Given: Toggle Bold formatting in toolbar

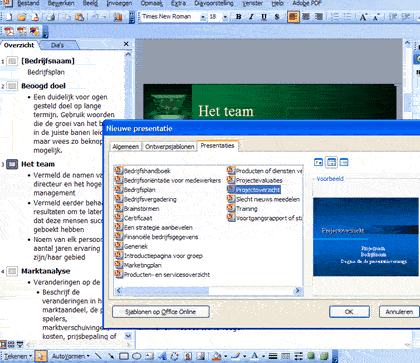Looking at the screenshot, I should click(239, 17).
